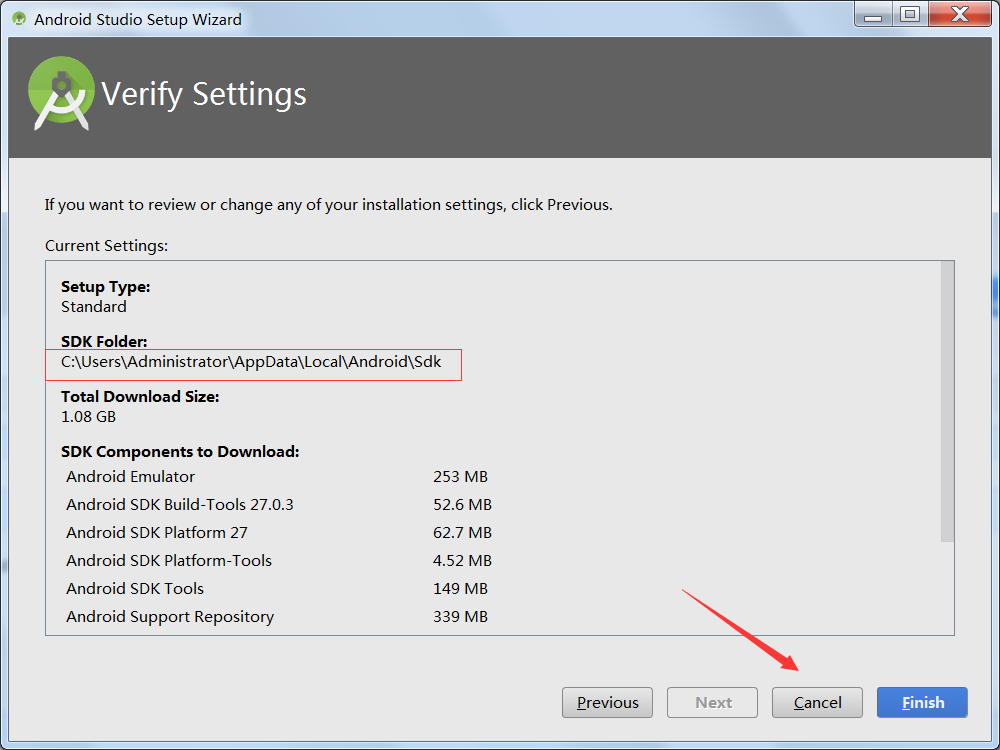Click the 'SDK Folder:' heading
Viewport: 1000px width, 750px height.
click(104, 341)
